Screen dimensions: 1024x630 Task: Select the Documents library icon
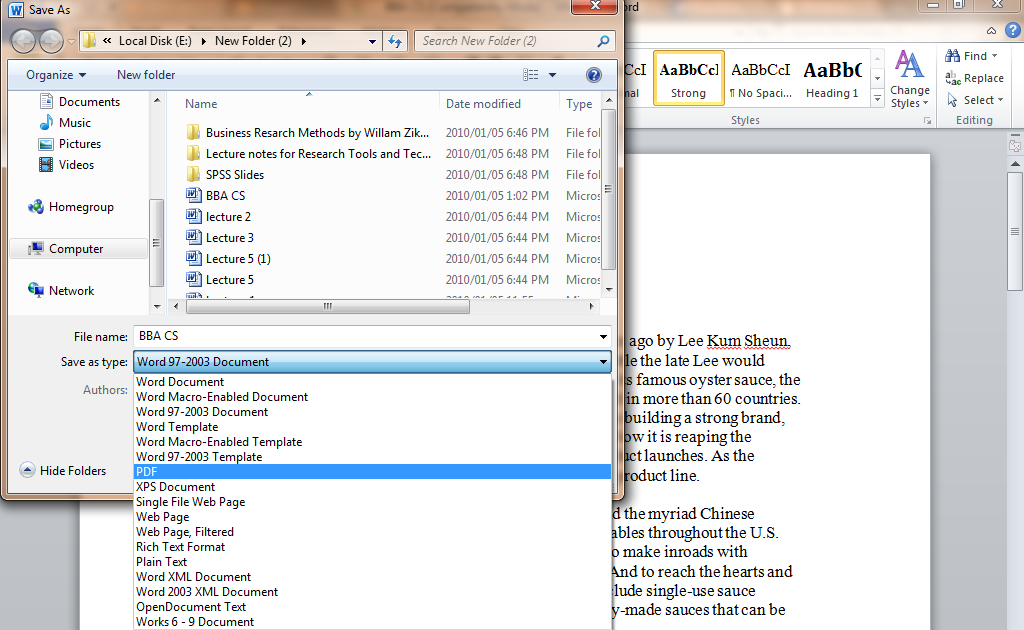click(x=46, y=101)
